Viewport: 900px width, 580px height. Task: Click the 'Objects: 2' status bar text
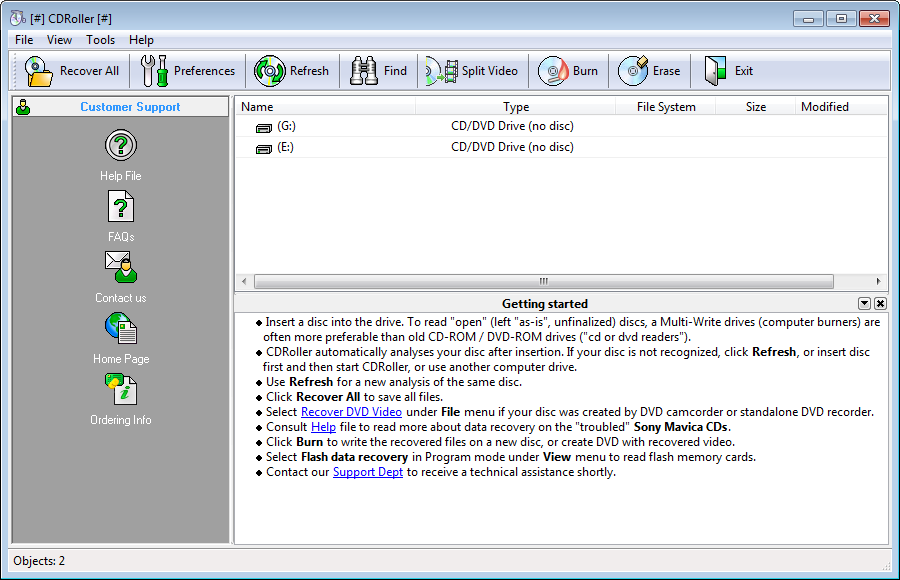pyautogui.click(x=39, y=560)
